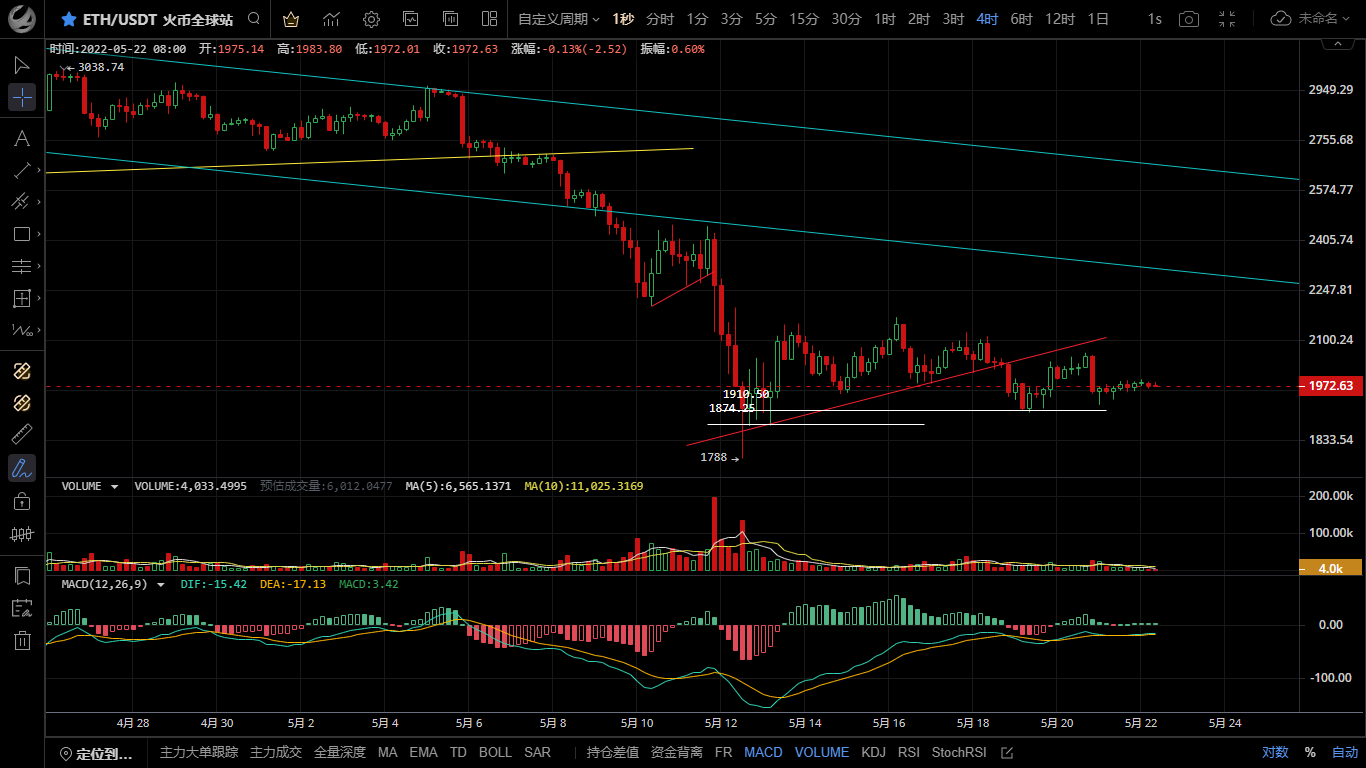Click the edit indicators pencil icon after StochRSI
1366x768 pixels.
pos(1007,753)
